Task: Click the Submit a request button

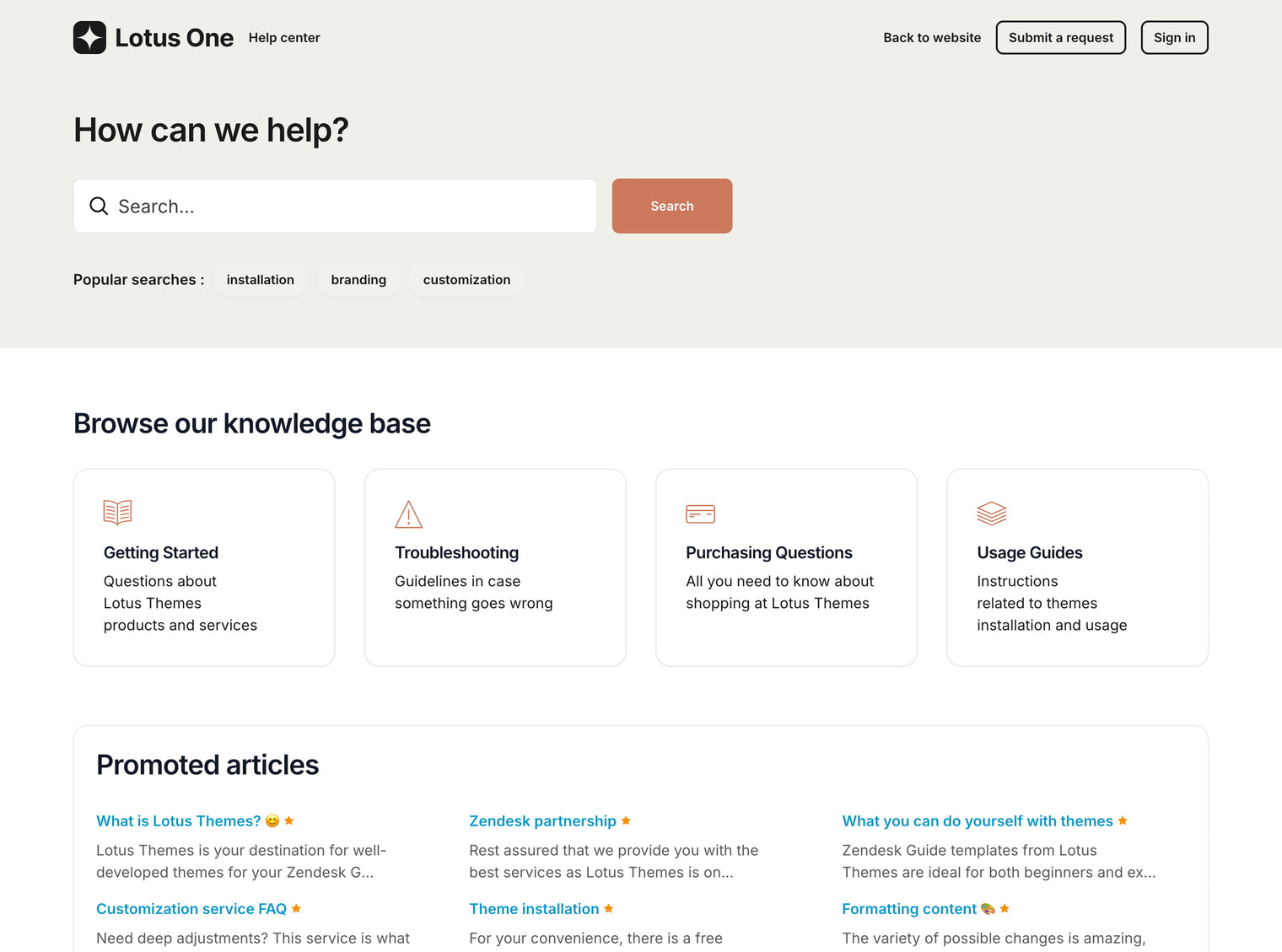Action: (x=1061, y=38)
